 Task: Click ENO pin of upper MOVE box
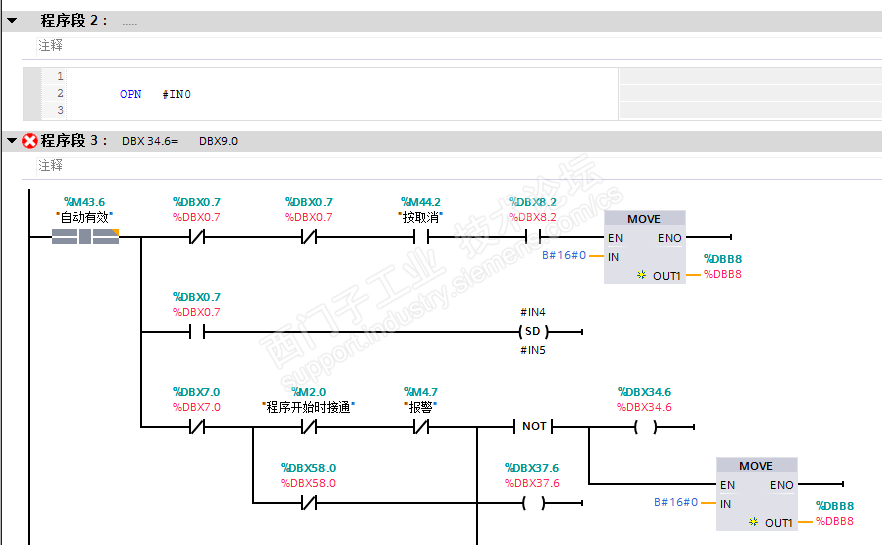[669, 238]
